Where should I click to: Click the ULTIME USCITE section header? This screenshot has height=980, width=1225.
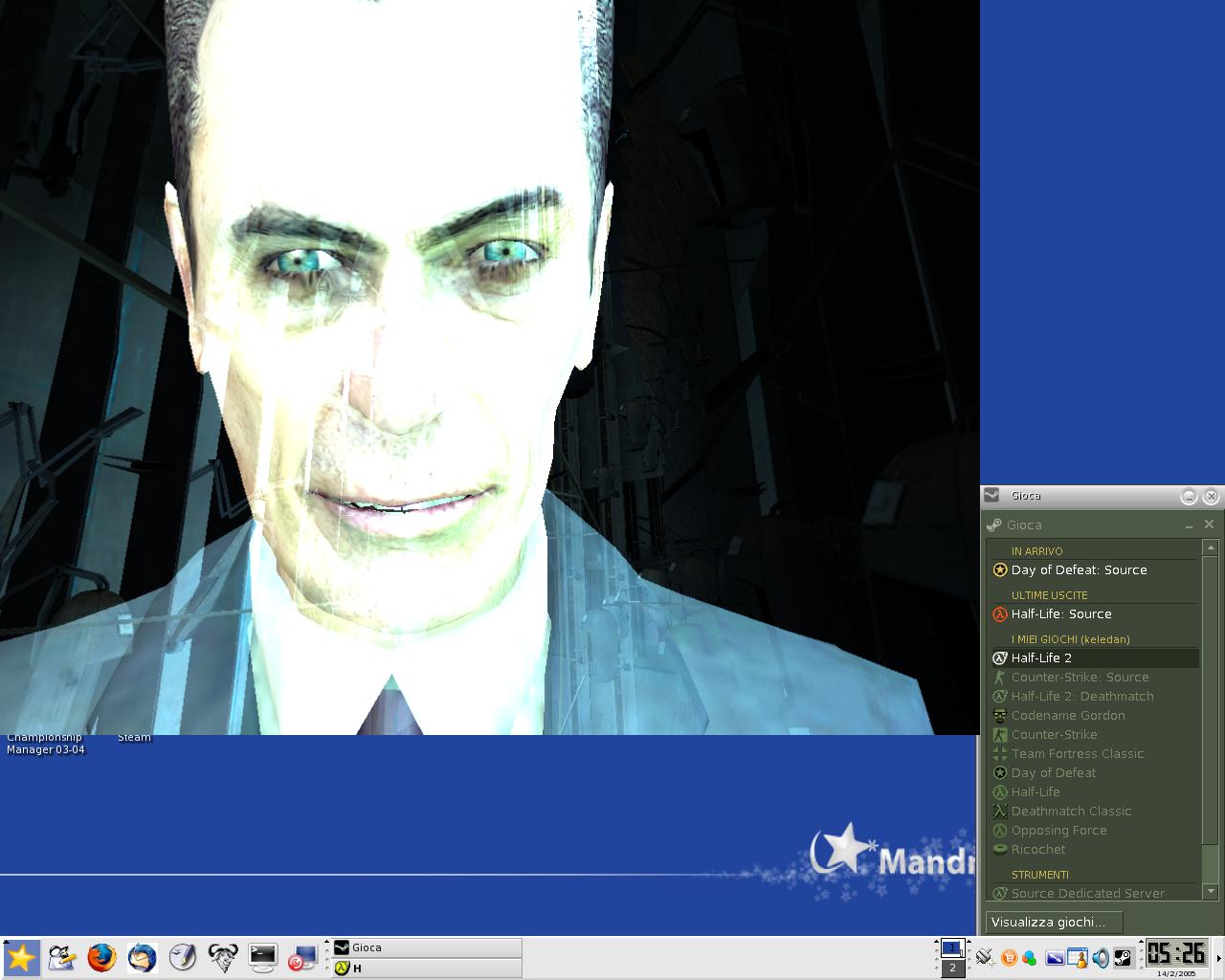pos(1049,595)
